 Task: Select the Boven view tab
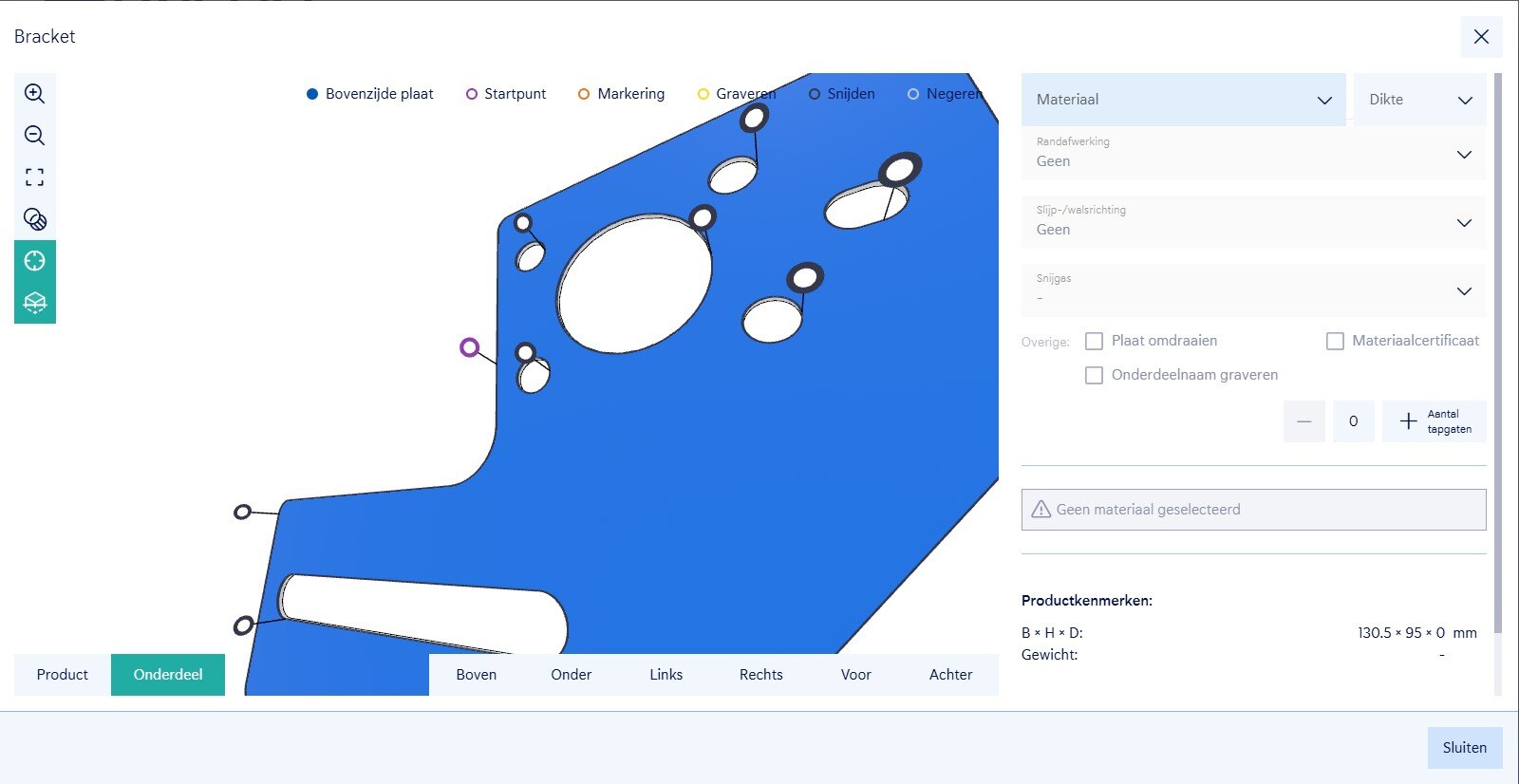coord(476,675)
